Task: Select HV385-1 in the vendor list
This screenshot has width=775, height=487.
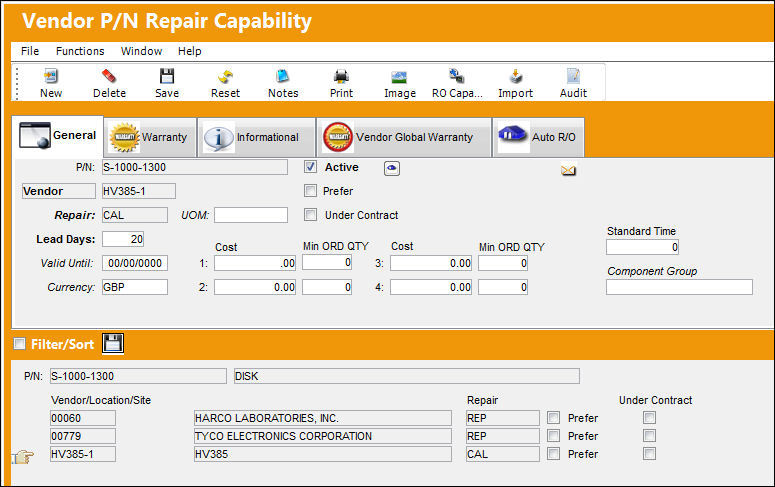Action: click(83, 454)
